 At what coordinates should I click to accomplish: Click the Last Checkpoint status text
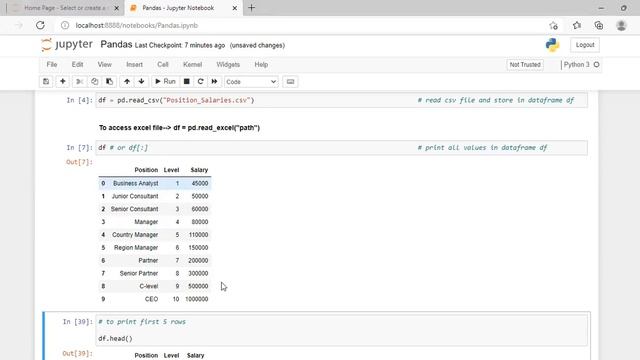point(180,45)
